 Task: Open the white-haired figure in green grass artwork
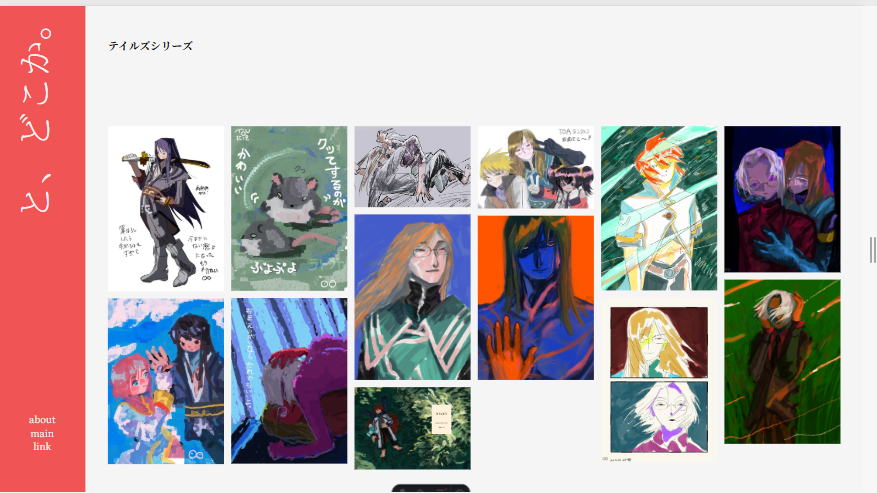point(782,362)
